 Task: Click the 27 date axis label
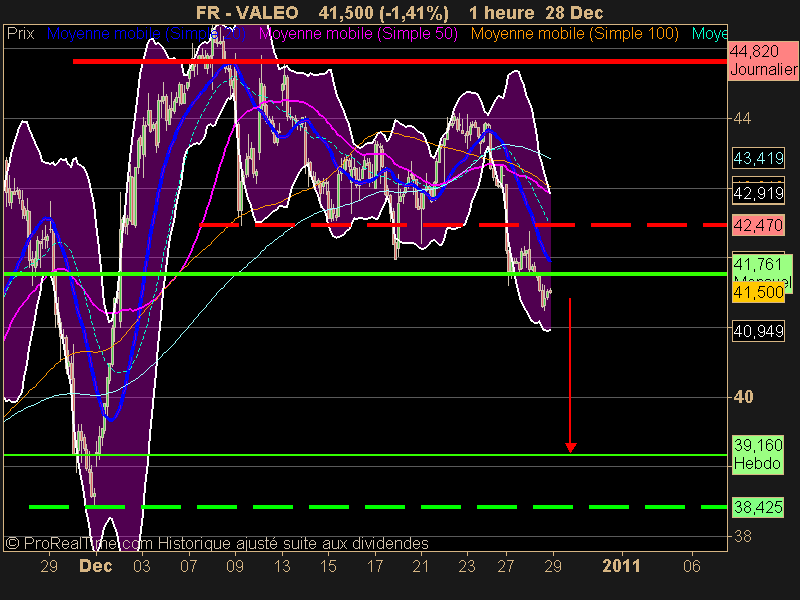(506, 566)
